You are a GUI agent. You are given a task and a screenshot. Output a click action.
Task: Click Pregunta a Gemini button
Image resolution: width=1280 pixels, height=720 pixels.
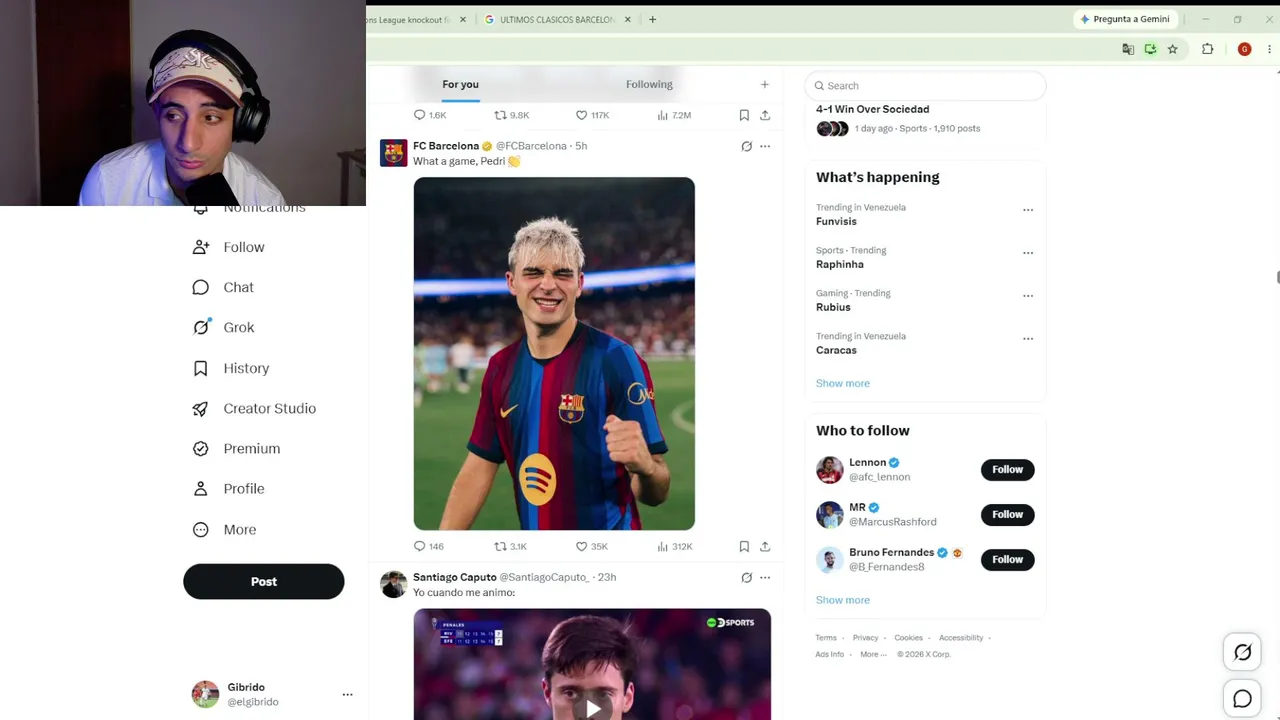1124,19
